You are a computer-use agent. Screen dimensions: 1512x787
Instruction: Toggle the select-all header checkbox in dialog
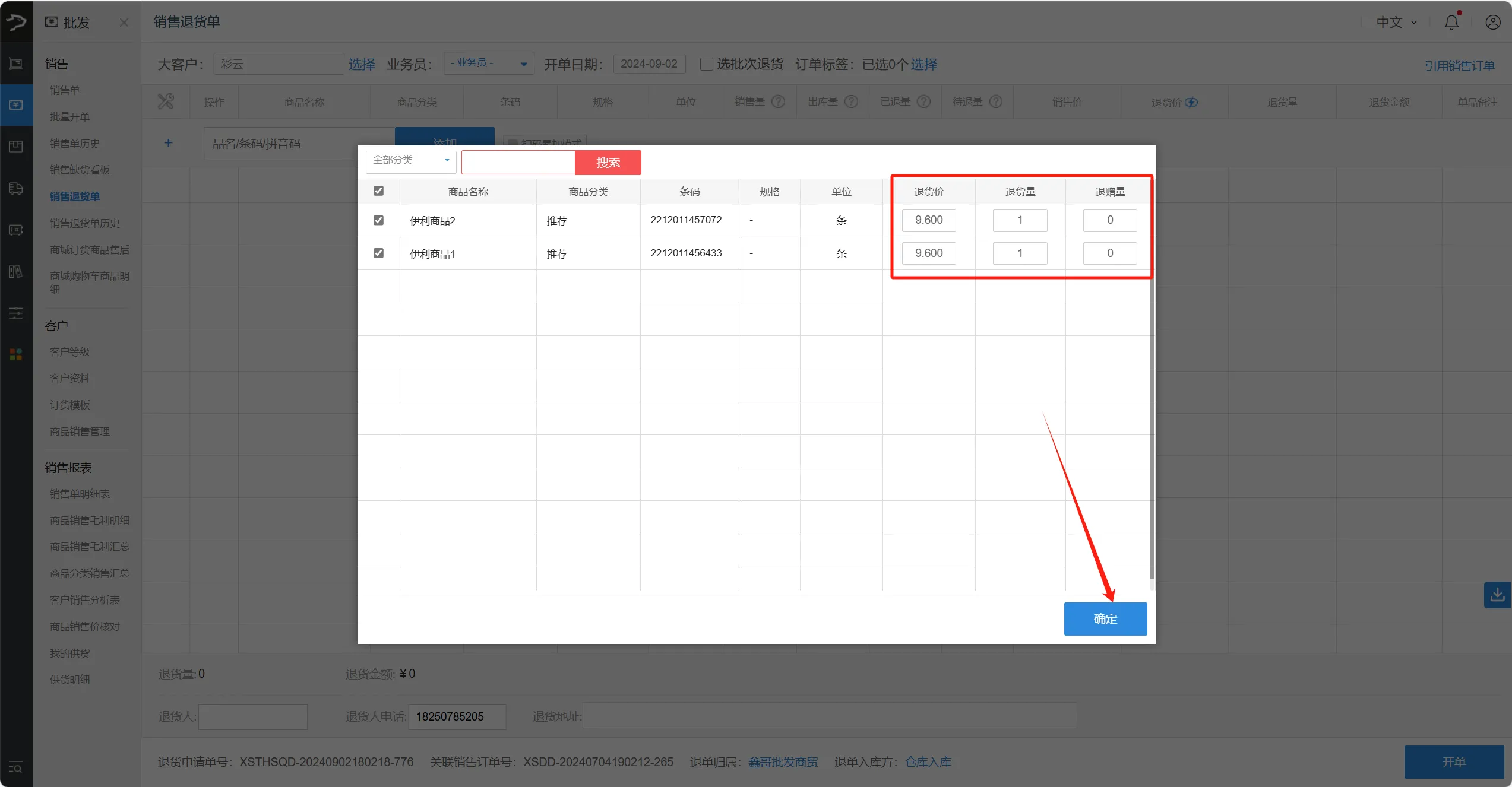pyautogui.click(x=378, y=191)
